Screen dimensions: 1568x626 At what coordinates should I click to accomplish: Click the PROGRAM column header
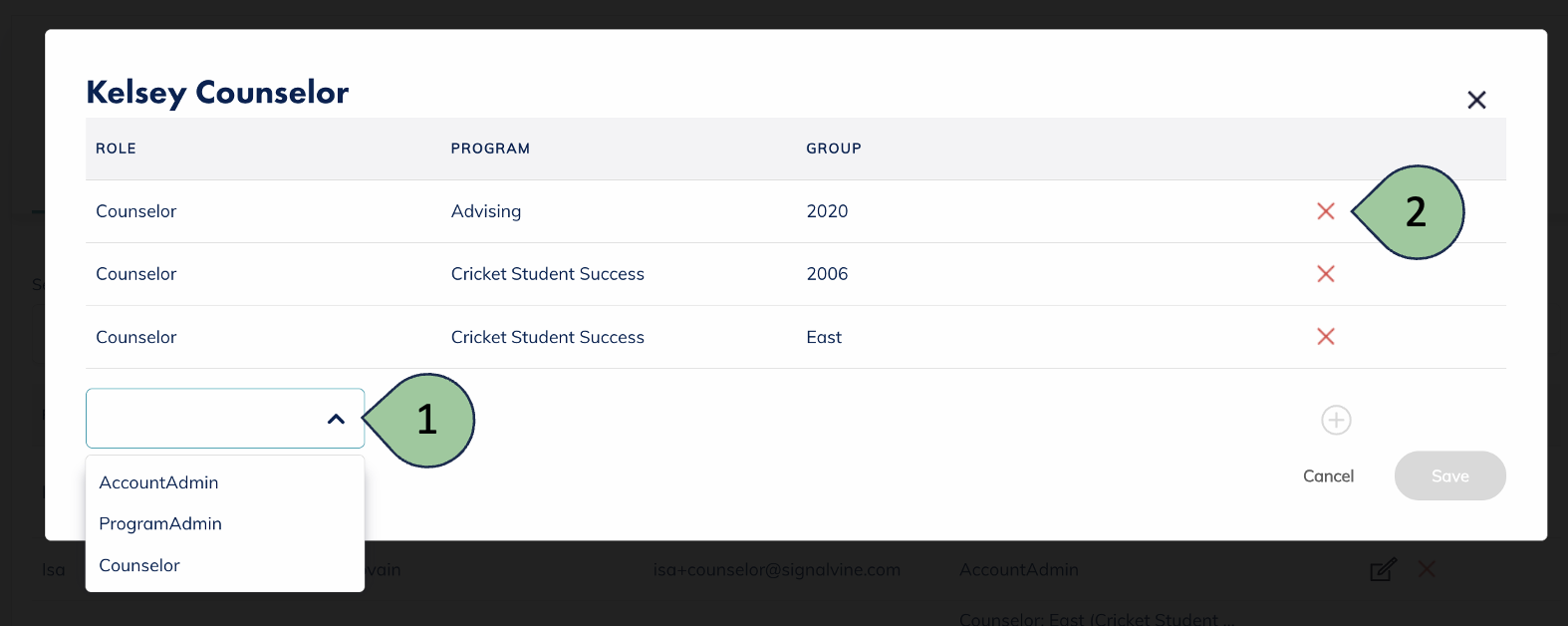[490, 149]
